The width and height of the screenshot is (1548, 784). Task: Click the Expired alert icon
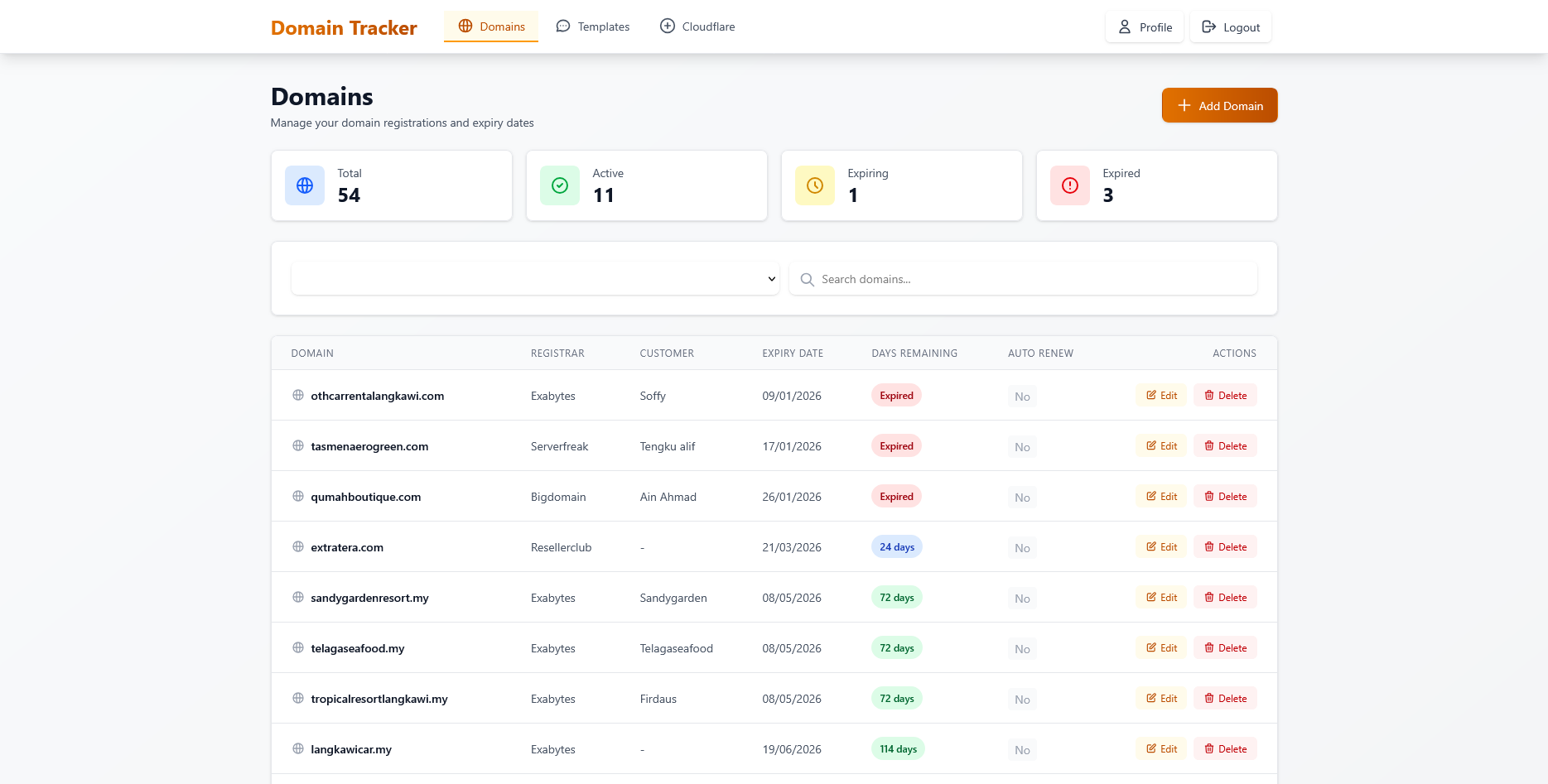(1069, 185)
